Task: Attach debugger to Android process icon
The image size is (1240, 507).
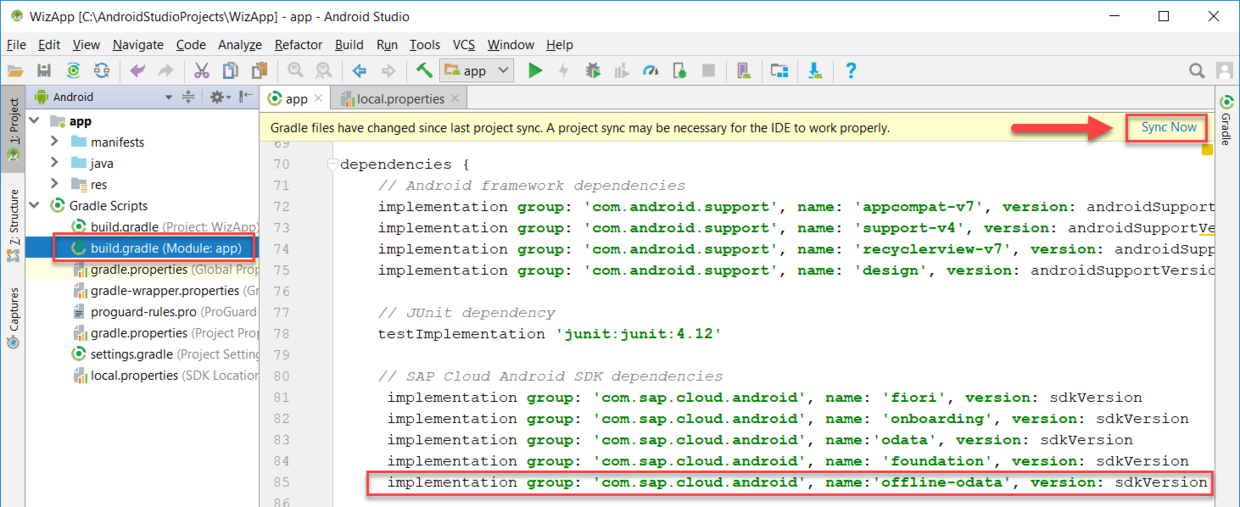Action: click(680, 71)
